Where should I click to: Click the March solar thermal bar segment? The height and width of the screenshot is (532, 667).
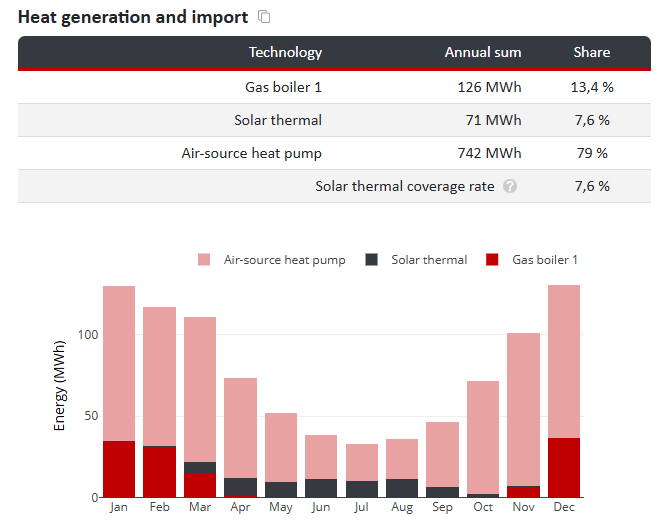pos(200,468)
